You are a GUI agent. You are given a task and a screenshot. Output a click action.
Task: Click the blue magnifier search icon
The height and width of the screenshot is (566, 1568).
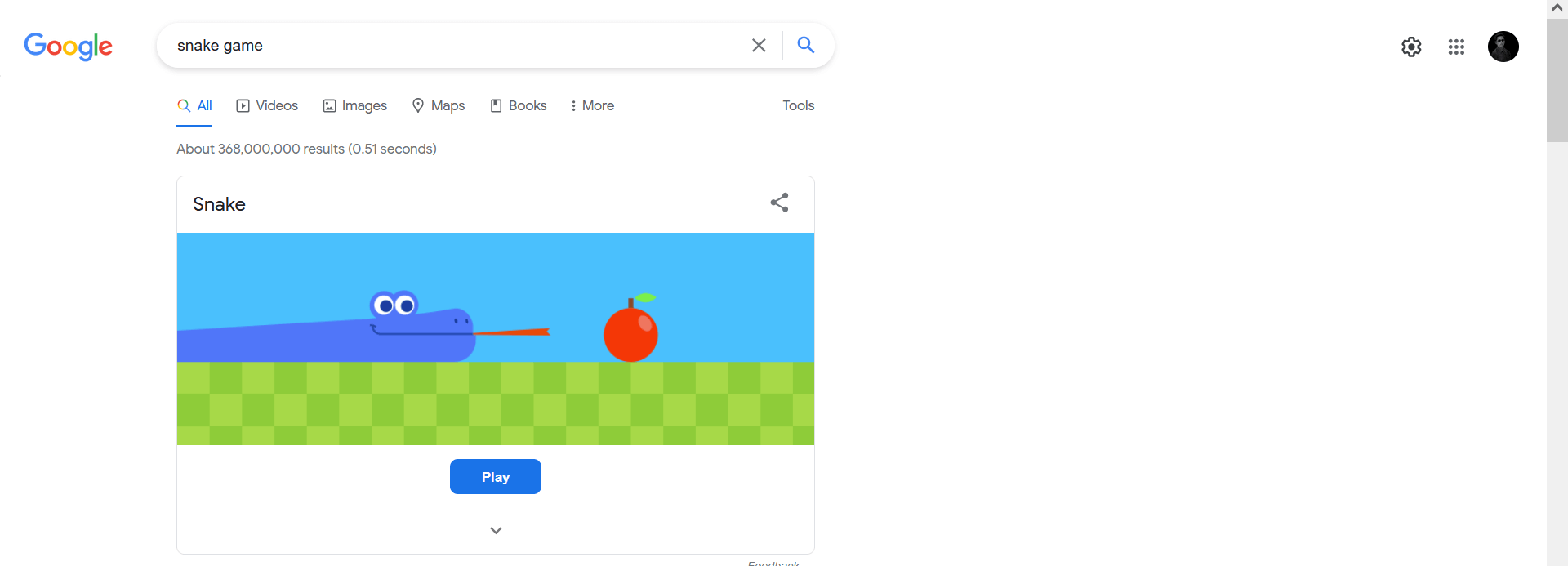pos(805,45)
